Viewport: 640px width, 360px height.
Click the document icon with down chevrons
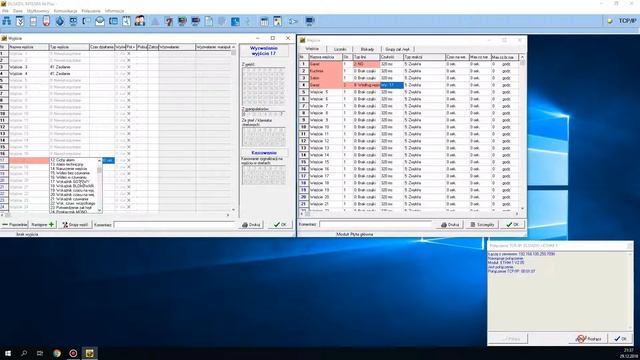[20, 21]
